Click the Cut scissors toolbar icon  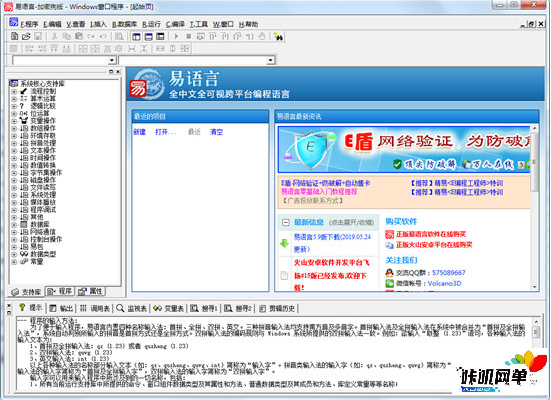54,36
